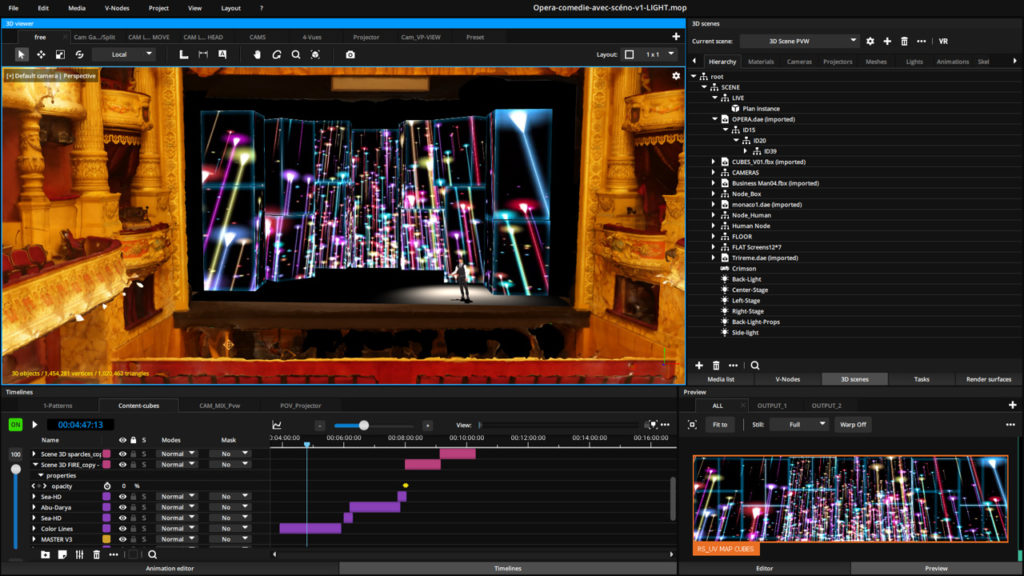Open the V-Nodes menu
The width and height of the screenshot is (1024, 576).
coord(116,7)
